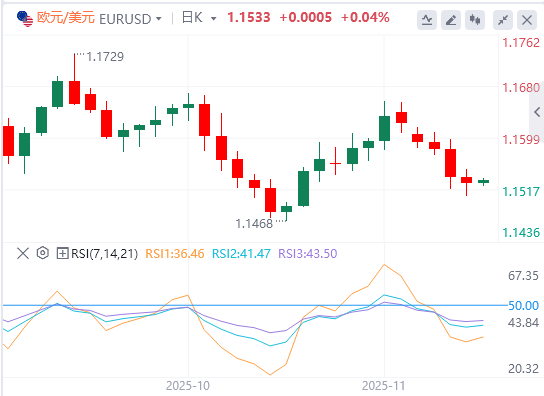Select the drawing pencil tool
This screenshot has height=396, width=544.
pos(451,20)
